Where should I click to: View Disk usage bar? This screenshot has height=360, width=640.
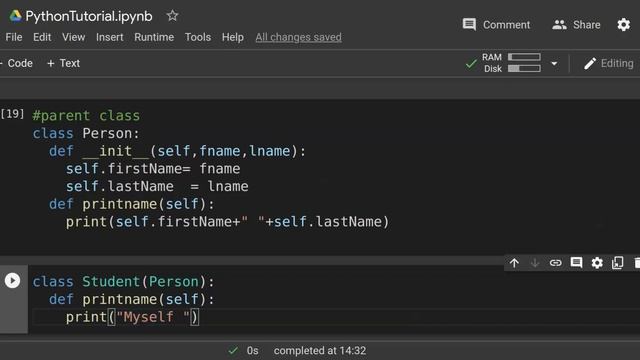tap(524, 69)
